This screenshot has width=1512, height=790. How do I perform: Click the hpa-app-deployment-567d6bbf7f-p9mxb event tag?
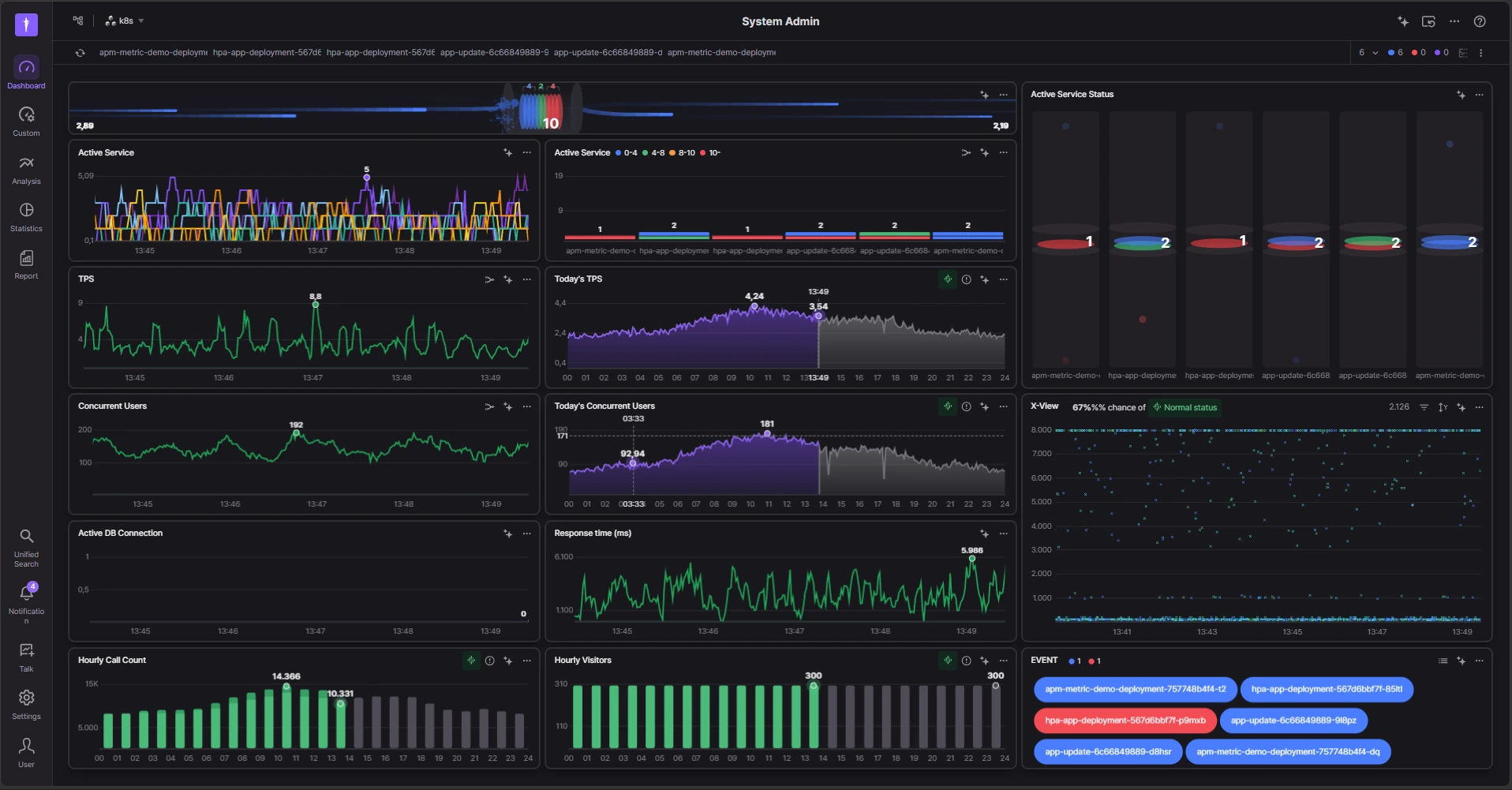coord(1125,721)
